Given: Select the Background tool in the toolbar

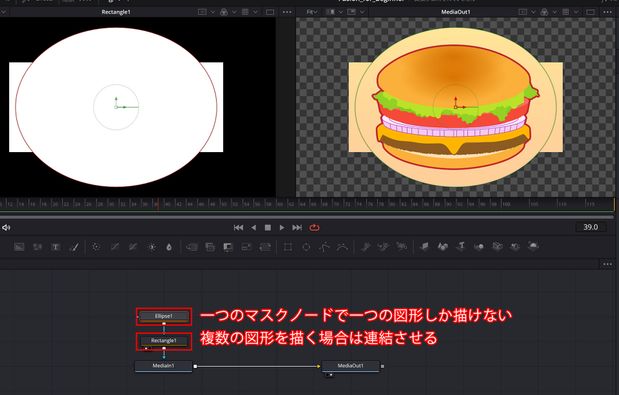Looking at the screenshot, I should [x=19, y=247].
